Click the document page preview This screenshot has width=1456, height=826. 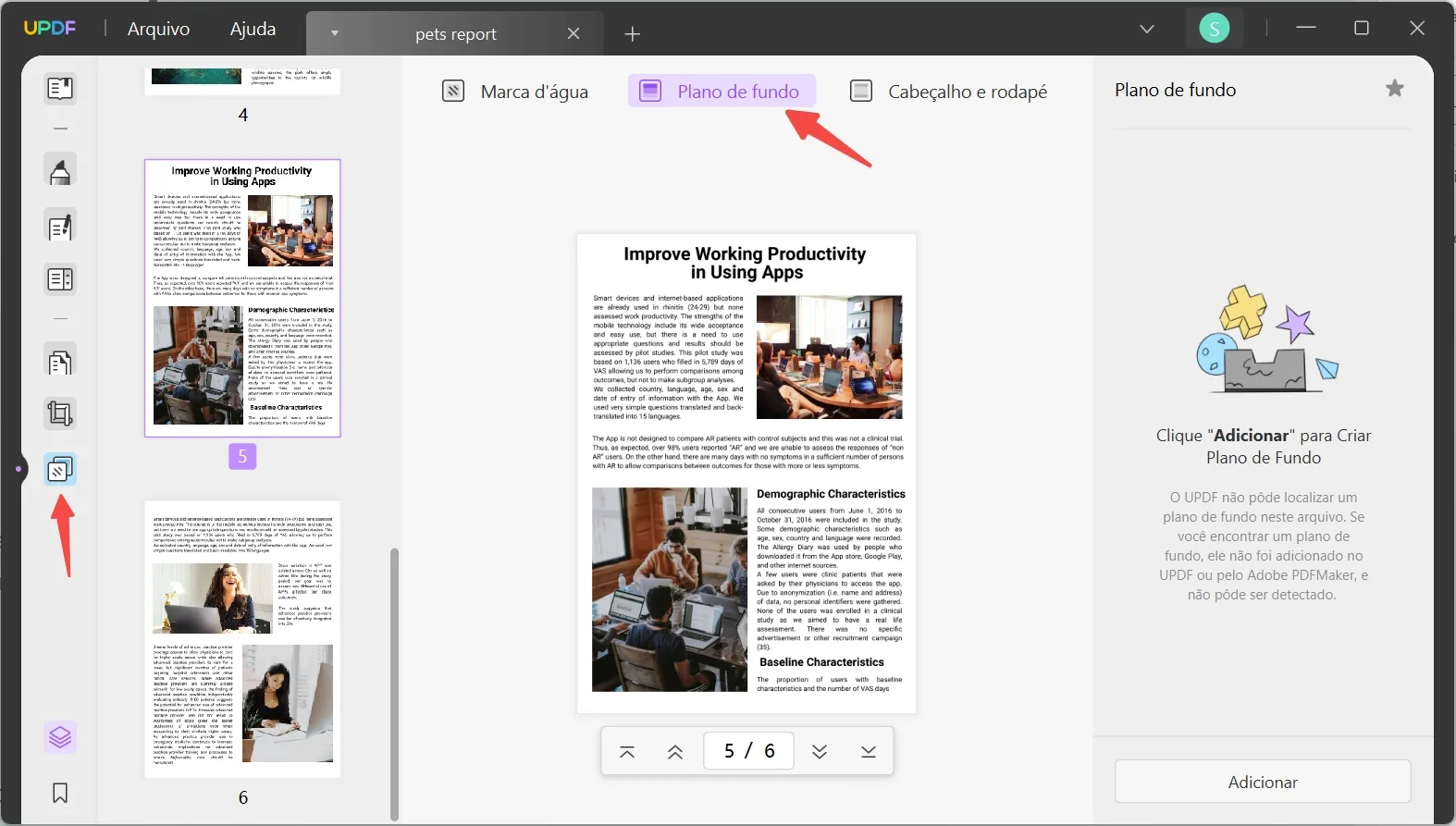[x=747, y=474]
